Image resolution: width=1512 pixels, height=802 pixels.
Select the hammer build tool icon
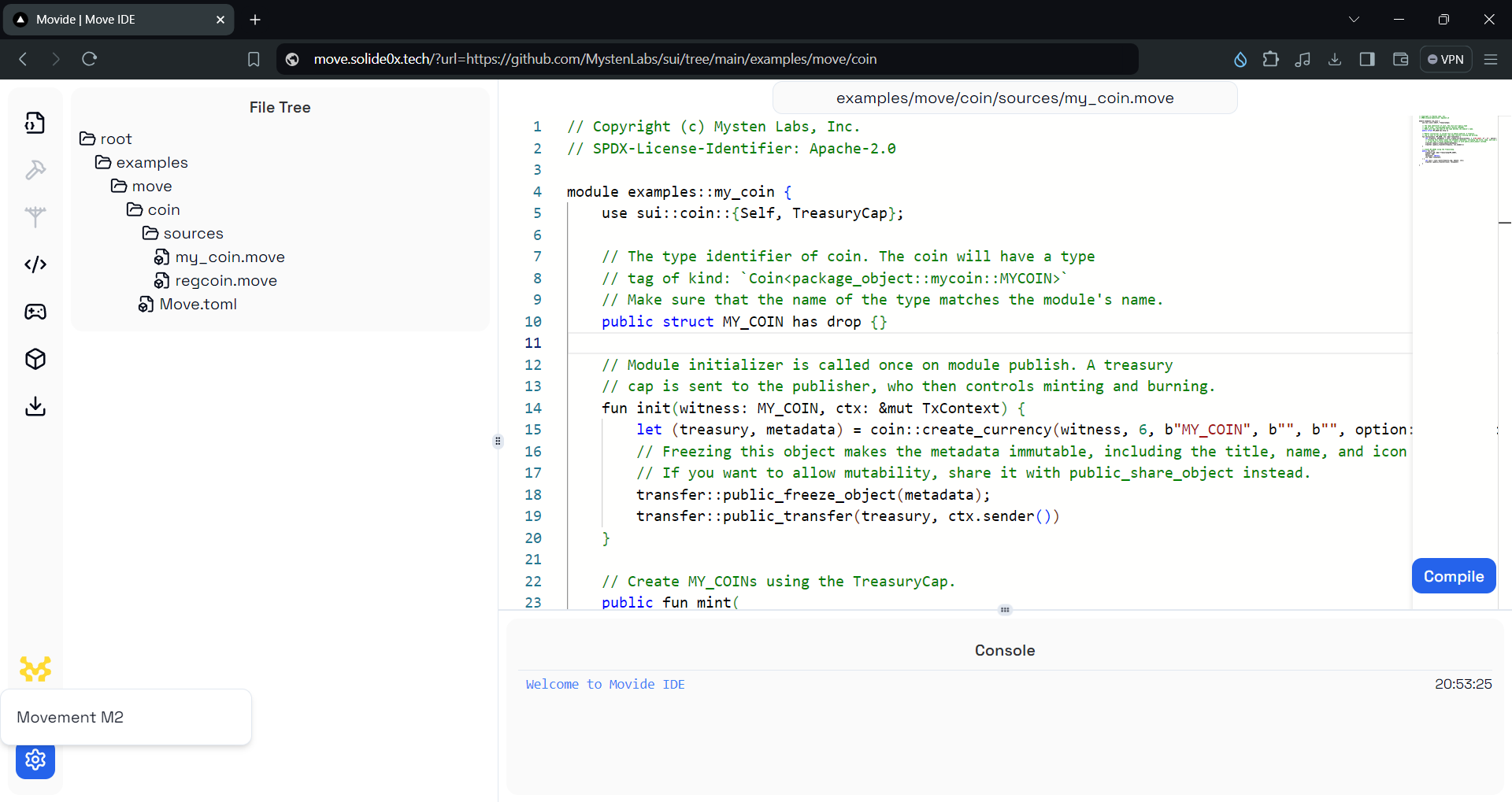point(35,170)
